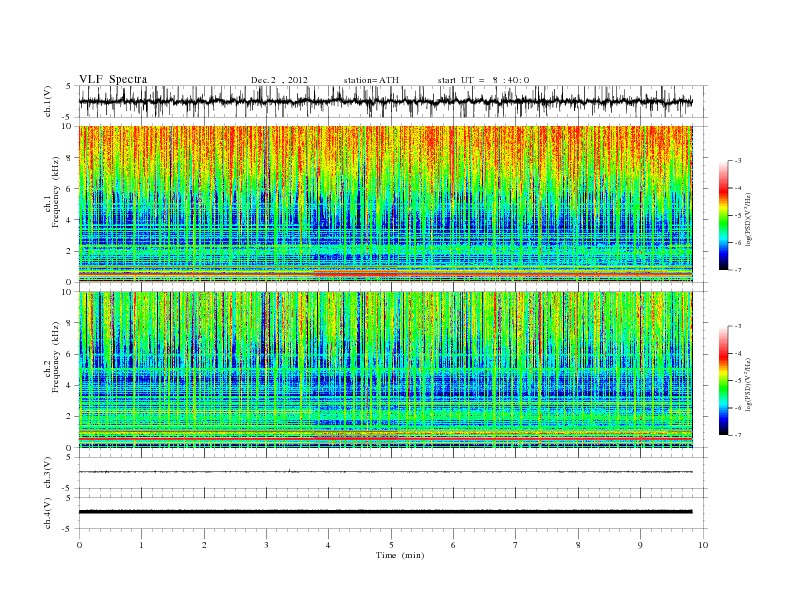Click the ch.1 spectrogram panel
Screen dimensions: 792x612
tap(385, 204)
